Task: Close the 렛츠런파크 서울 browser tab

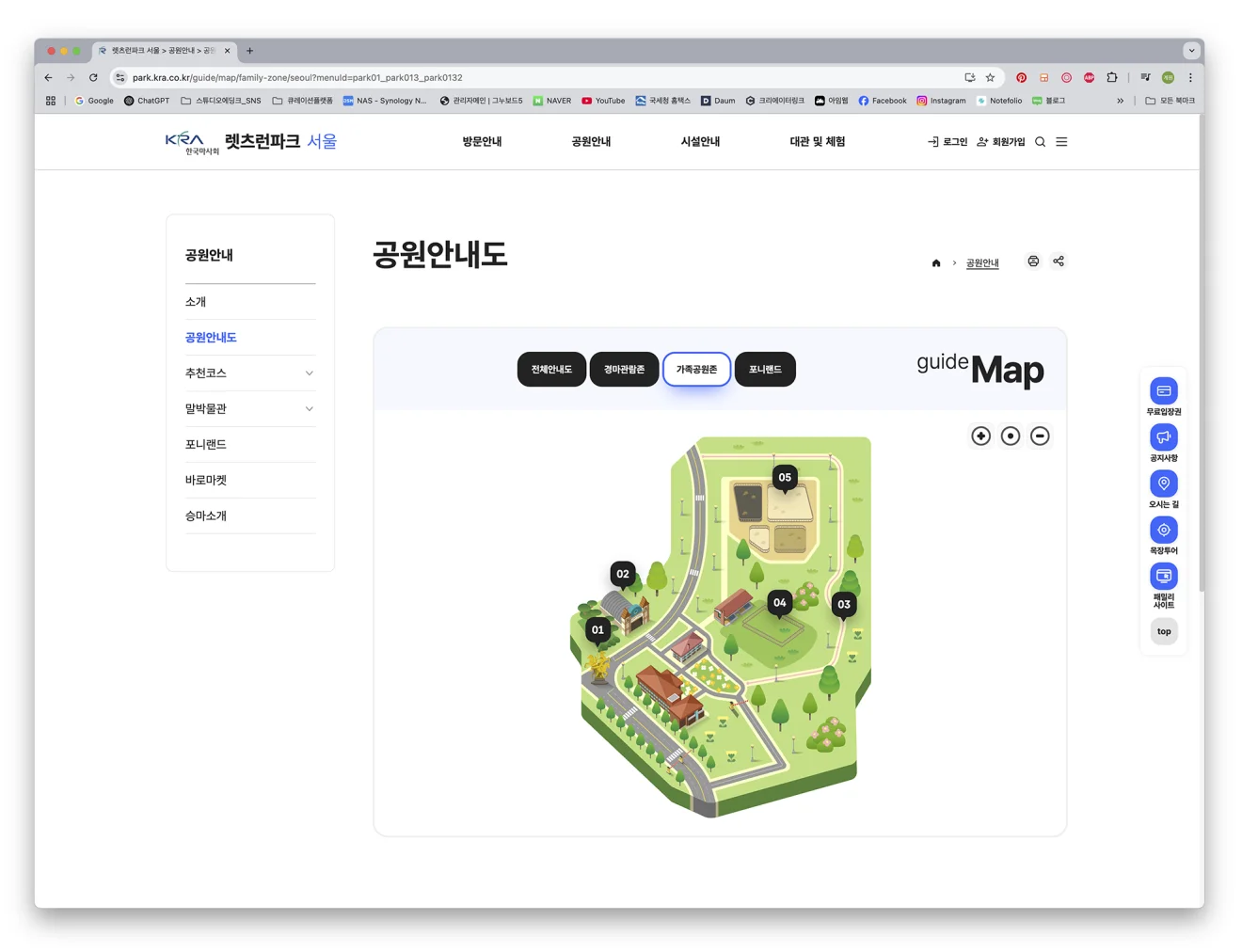Action: [x=227, y=51]
